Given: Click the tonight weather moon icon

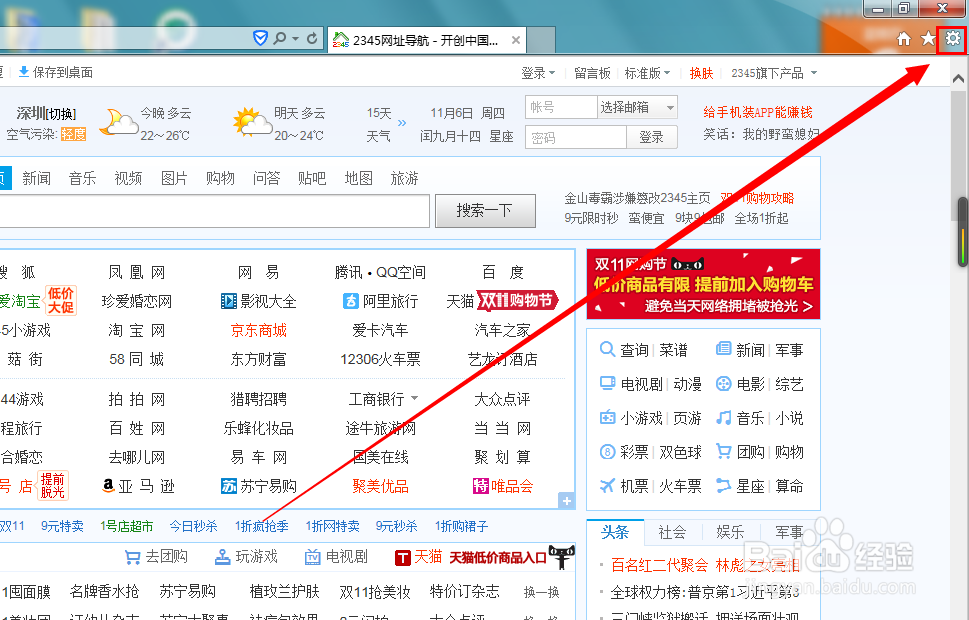Looking at the screenshot, I should 117,122.
